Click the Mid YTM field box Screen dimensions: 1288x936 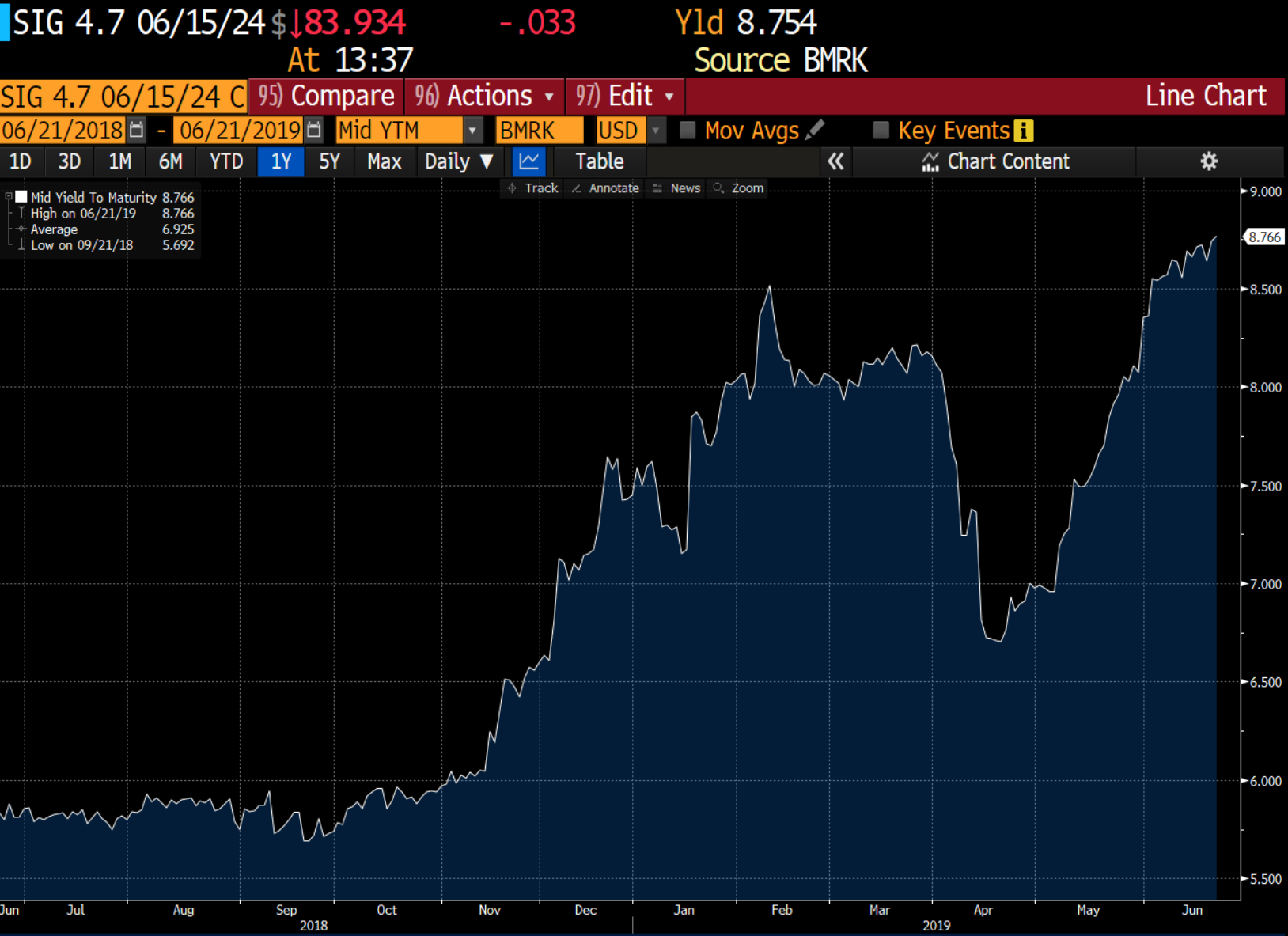click(x=400, y=131)
